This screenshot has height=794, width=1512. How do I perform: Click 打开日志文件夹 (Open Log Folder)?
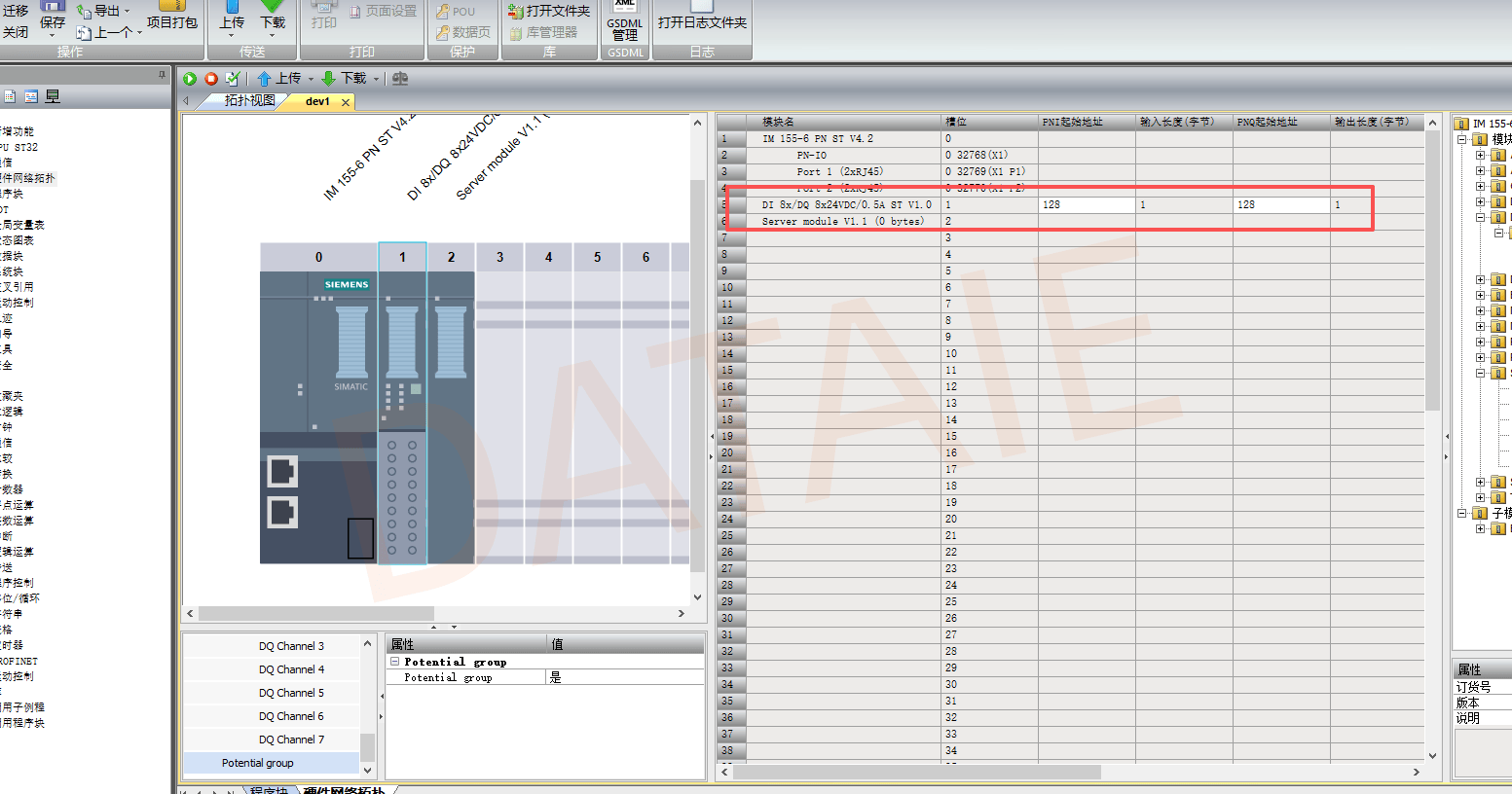tap(702, 16)
